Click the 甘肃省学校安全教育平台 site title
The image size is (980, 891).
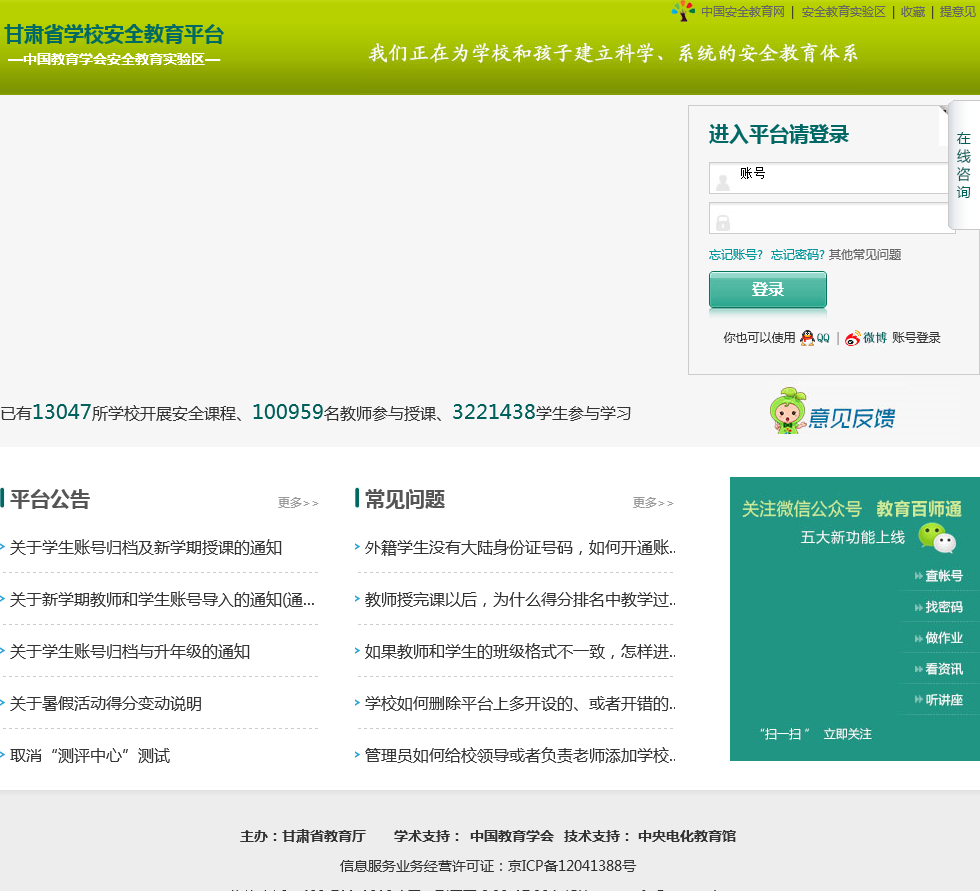point(114,35)
